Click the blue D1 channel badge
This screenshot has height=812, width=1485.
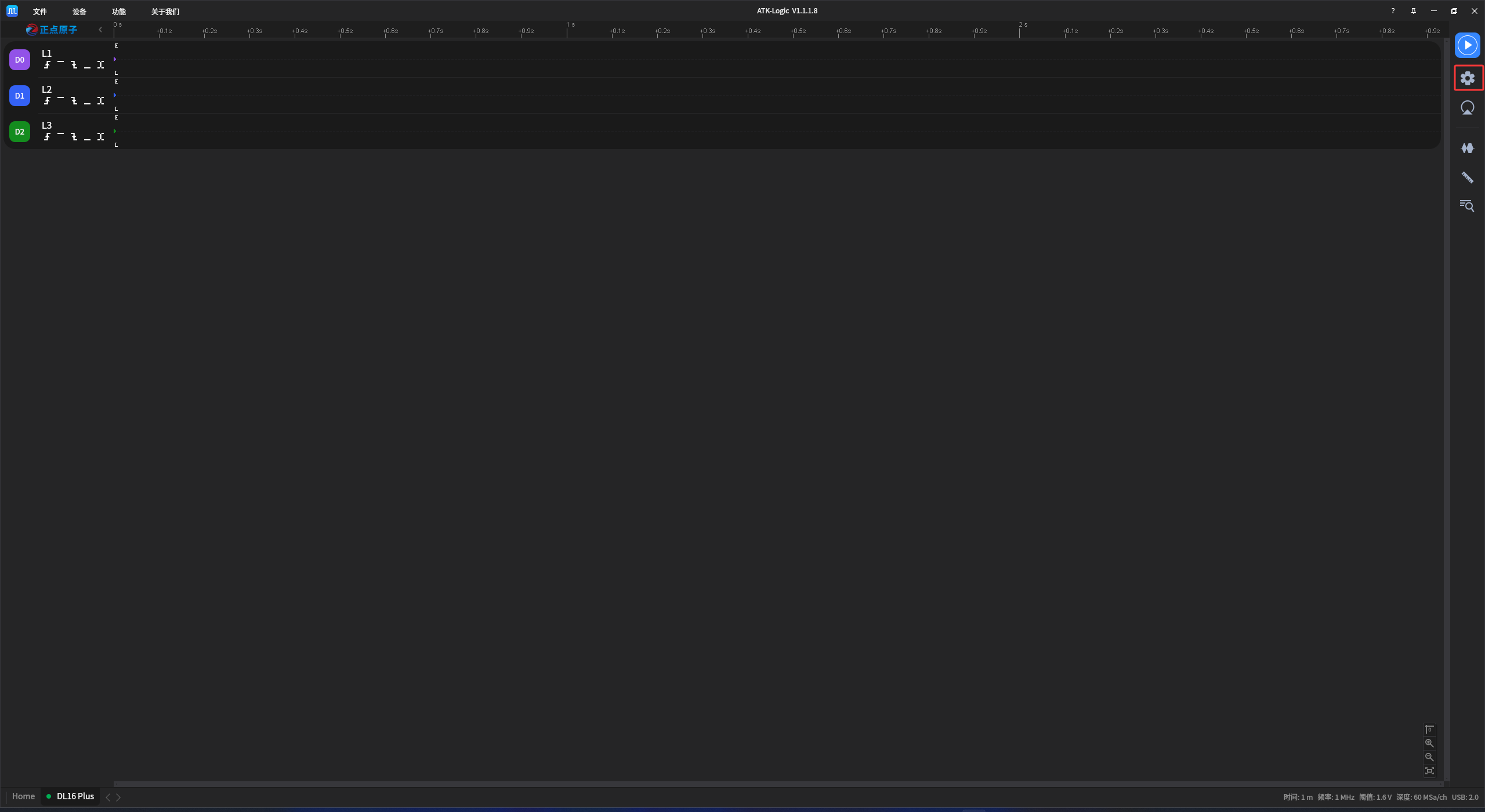(x=20, y=96)
